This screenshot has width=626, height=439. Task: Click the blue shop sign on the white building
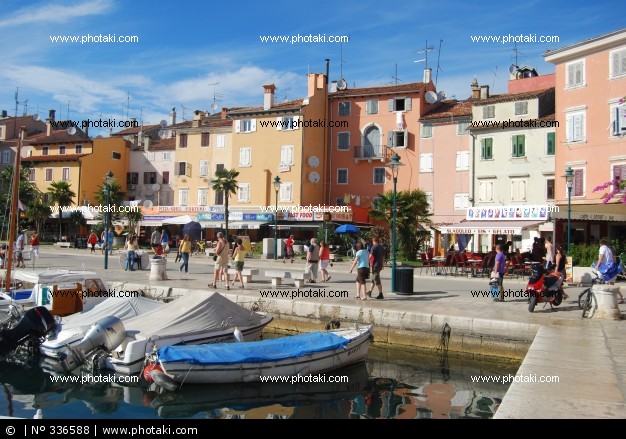coord(507,213)
